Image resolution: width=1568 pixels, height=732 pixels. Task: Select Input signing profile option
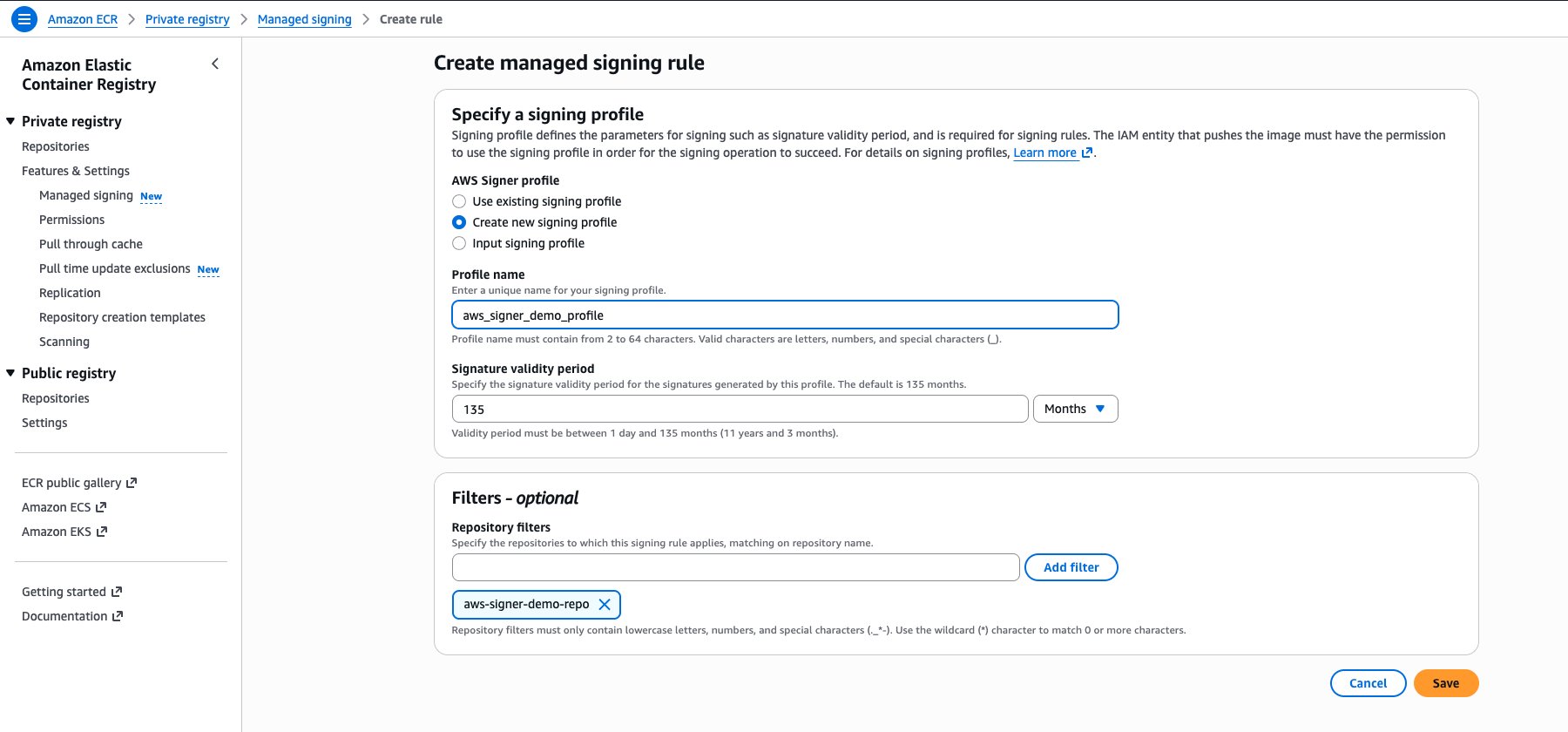coord(459,243)
